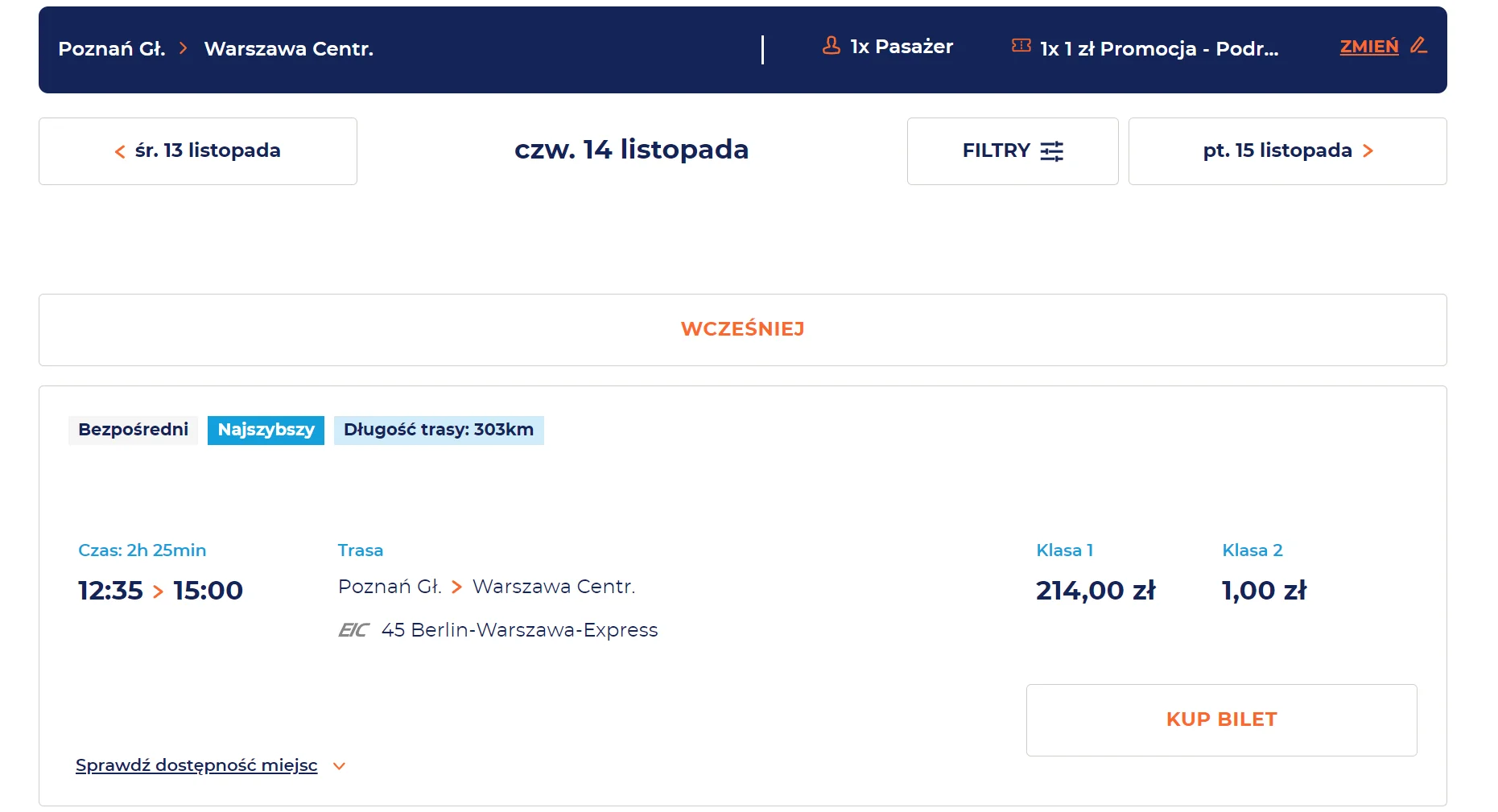Expand seat availability chevron
Screen dimensions: 1498x812
[x=340, y=766]
